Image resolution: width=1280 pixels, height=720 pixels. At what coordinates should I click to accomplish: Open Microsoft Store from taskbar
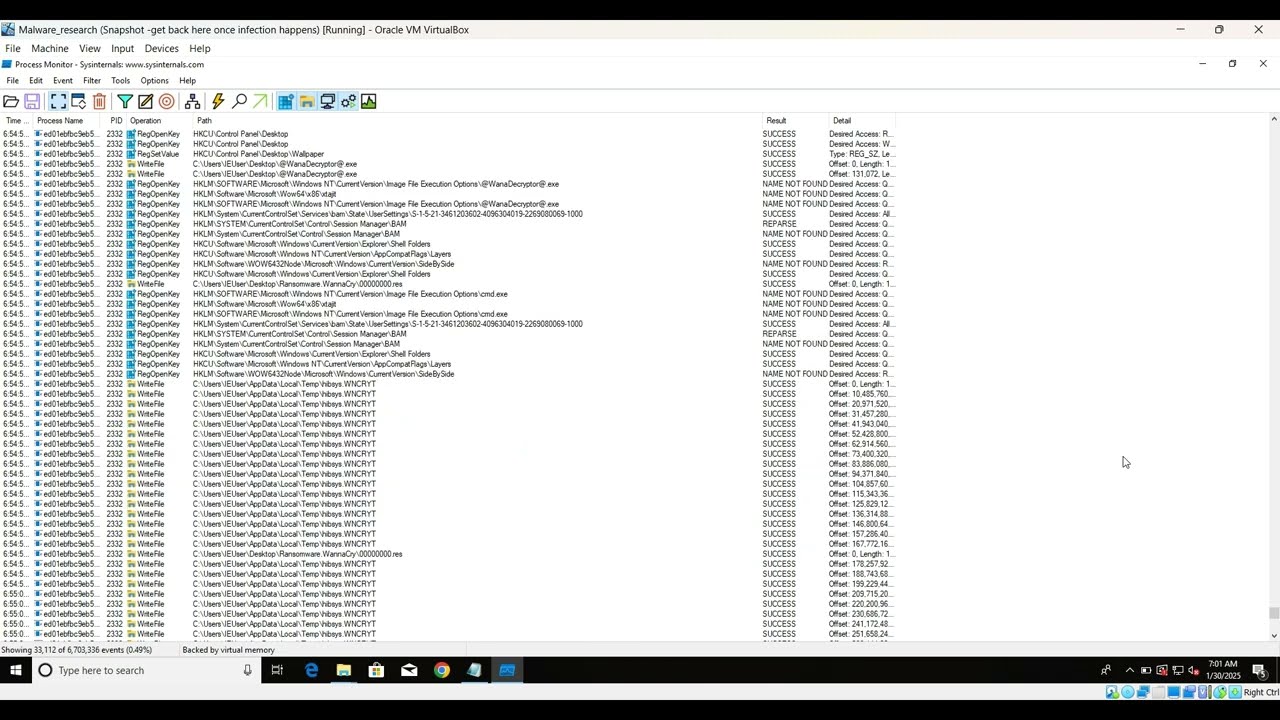tap(376, 670)
